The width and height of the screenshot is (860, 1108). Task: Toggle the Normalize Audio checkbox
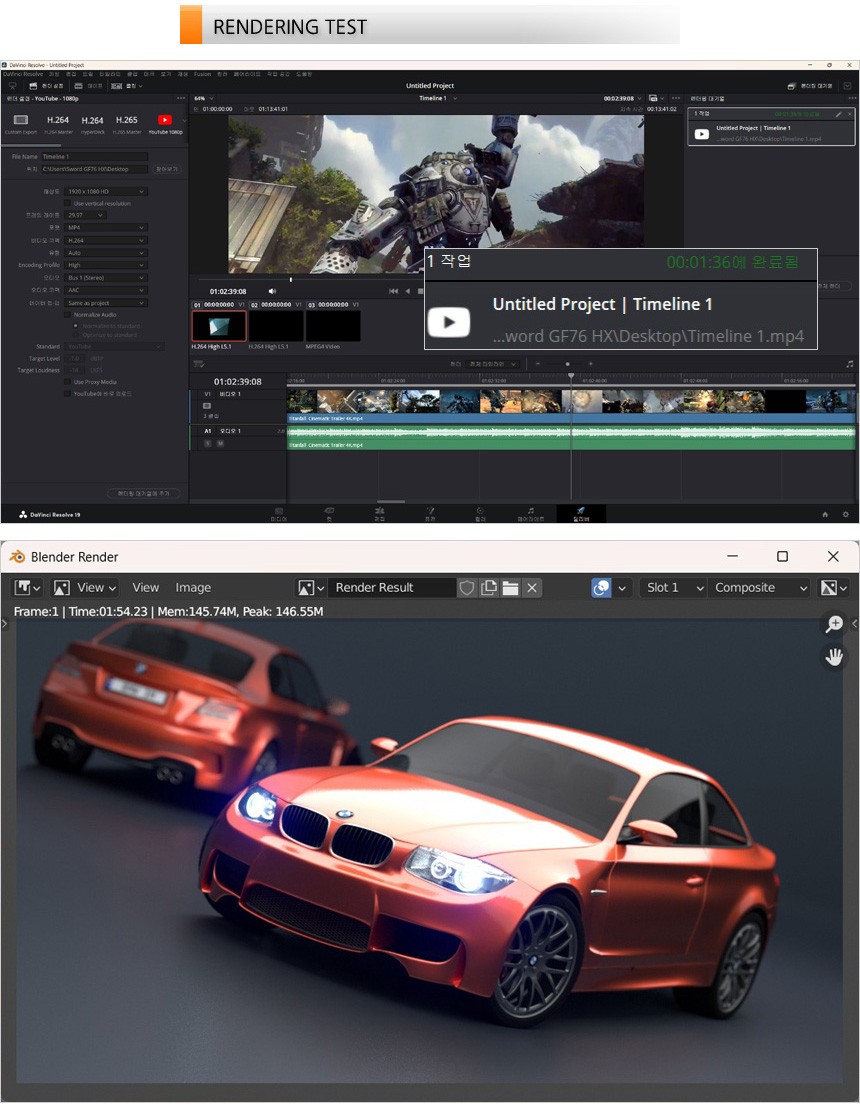(69, 314)
